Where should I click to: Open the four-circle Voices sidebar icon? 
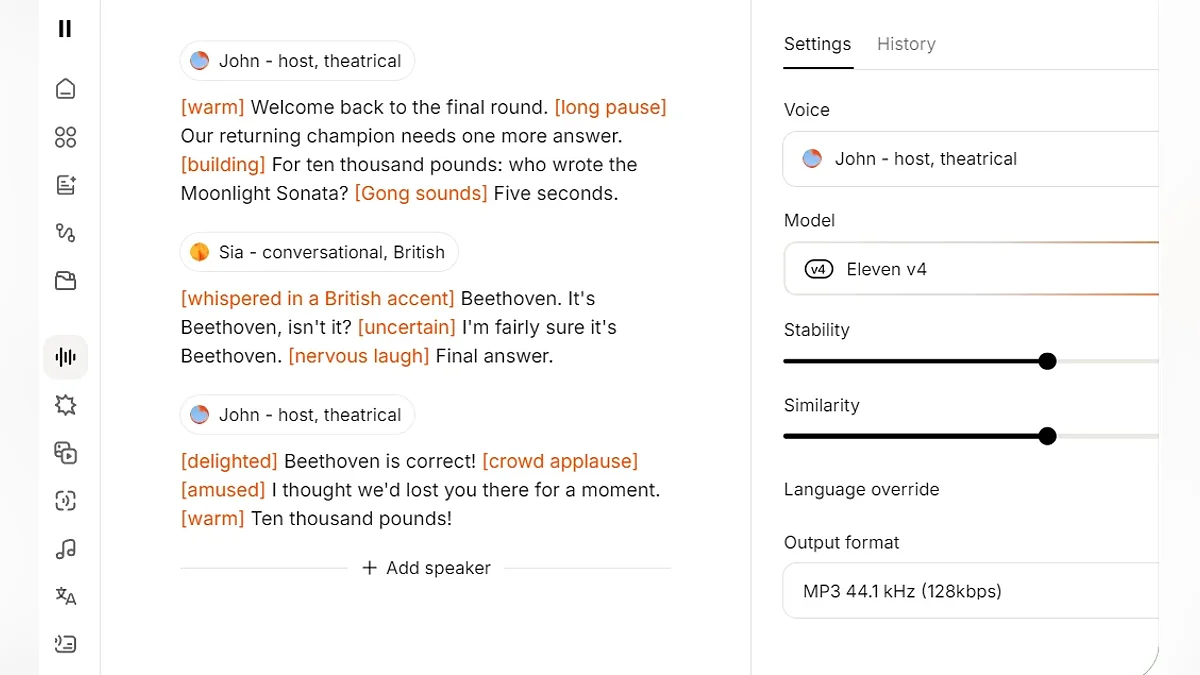[65, 137]
